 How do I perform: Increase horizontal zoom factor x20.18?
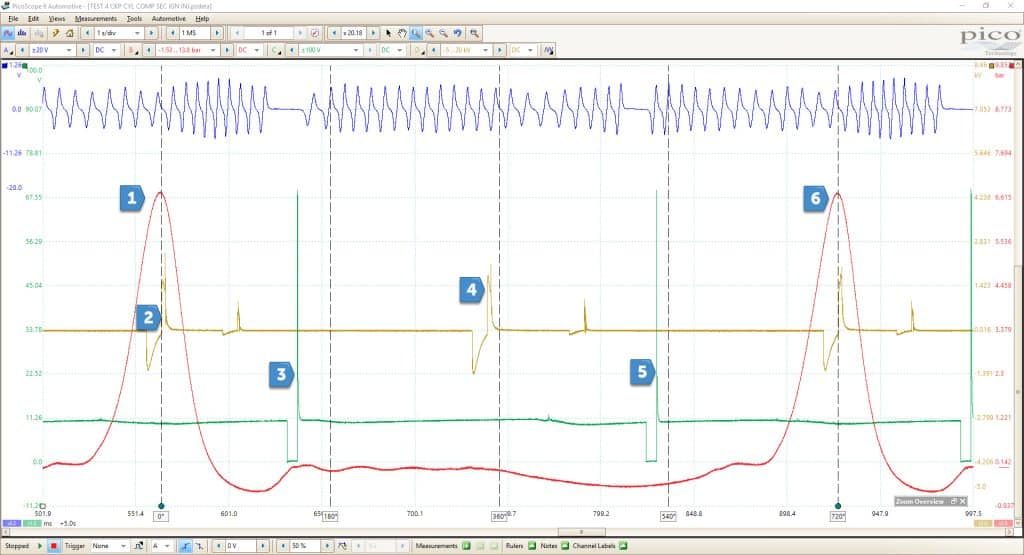click(x=373, y=33)
